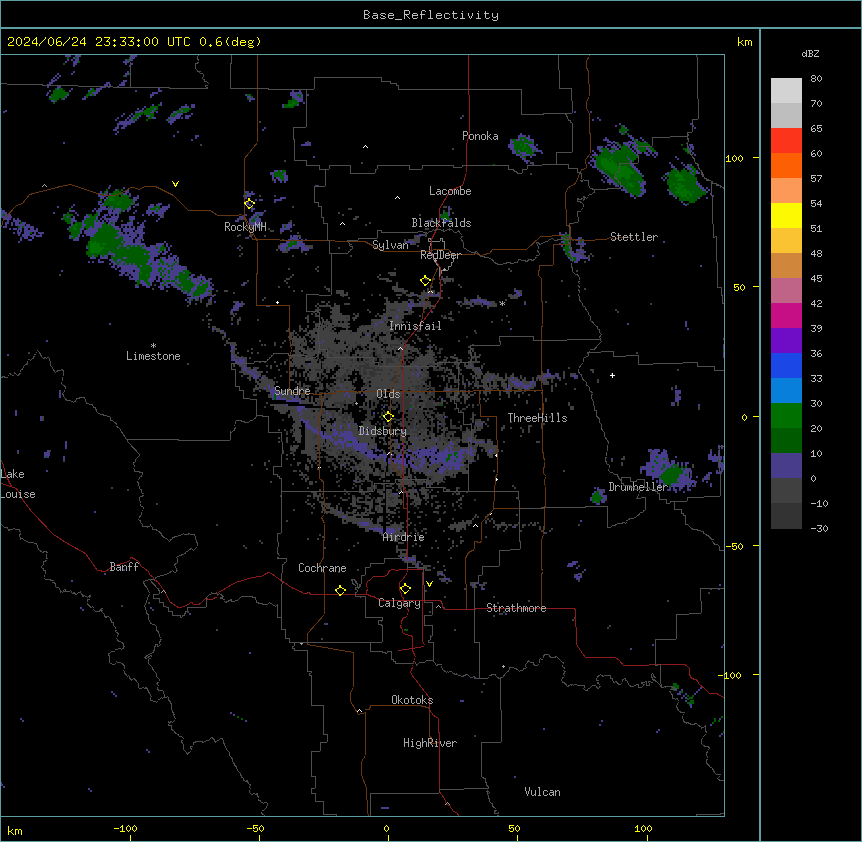Click the white plus marker east of ThreeHills
Viewport: 862px width, 842px height.
pos(612,375)
